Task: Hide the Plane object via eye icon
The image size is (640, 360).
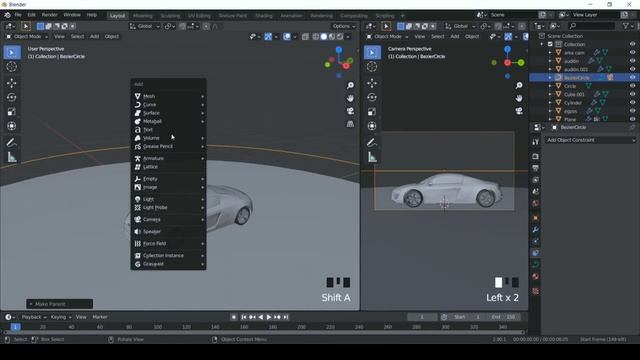Action: (632, 119)
